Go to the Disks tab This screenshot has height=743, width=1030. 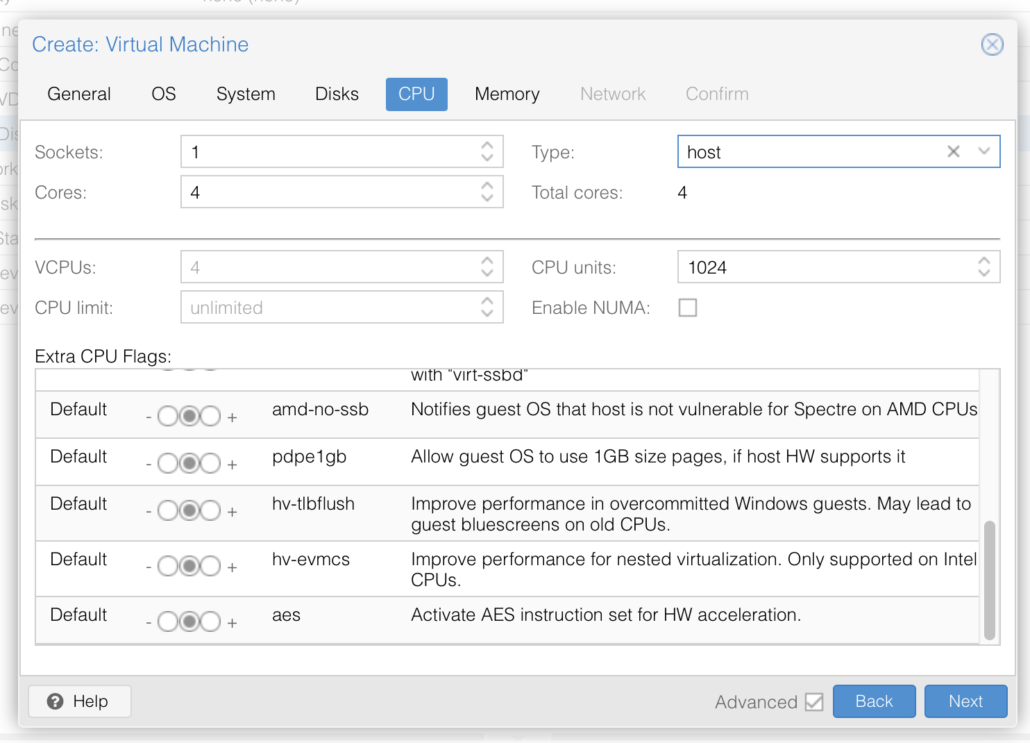[x=336, y=94]
